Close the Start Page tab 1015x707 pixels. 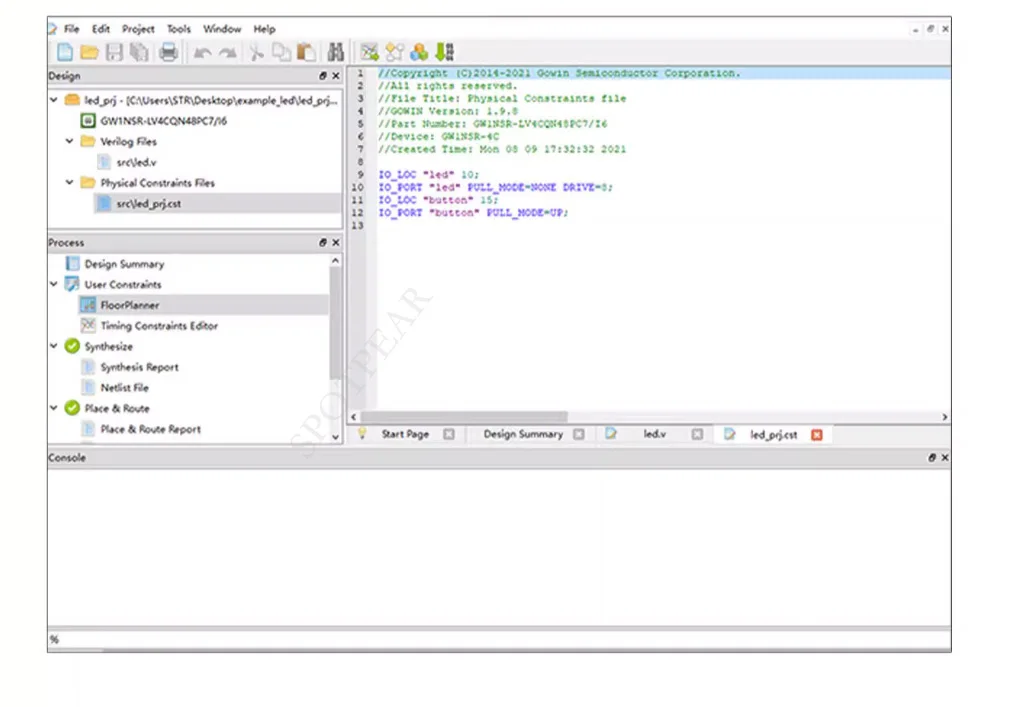tap(449, 434)
